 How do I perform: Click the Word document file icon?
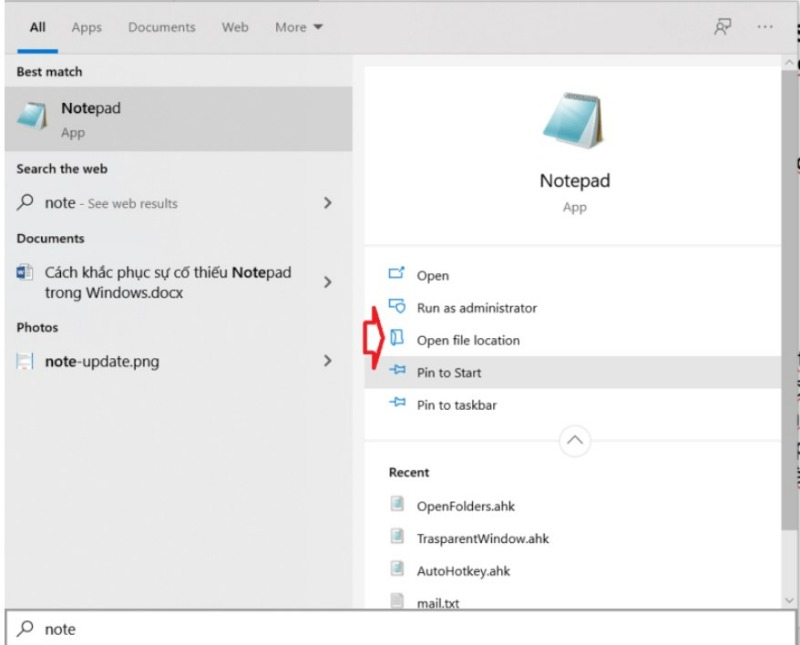[x=24, y=272]
